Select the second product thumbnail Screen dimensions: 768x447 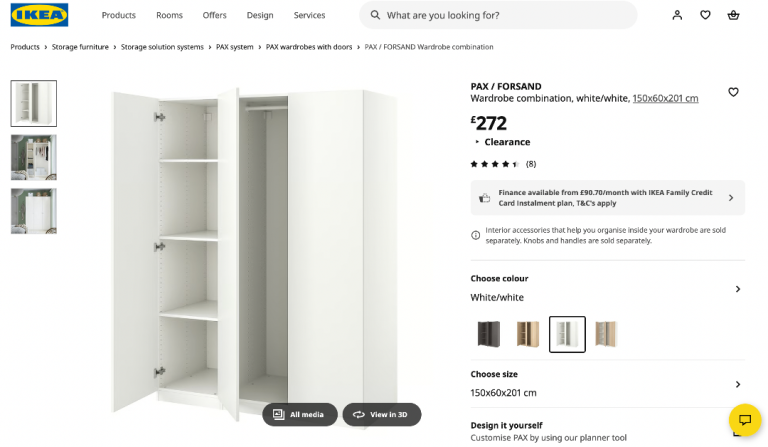33,157
